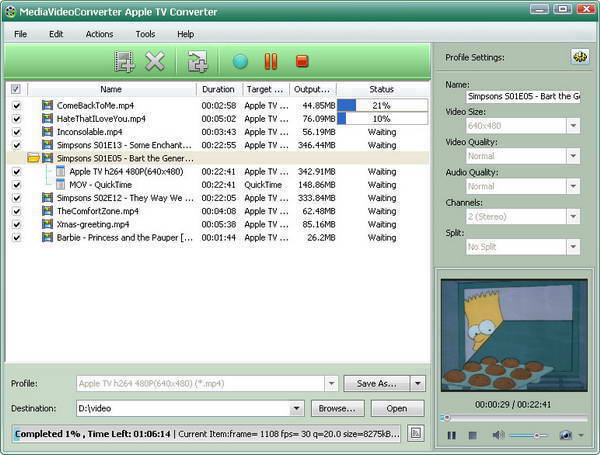Open advanced profile settings gear icon

click(x=580, y=57)
